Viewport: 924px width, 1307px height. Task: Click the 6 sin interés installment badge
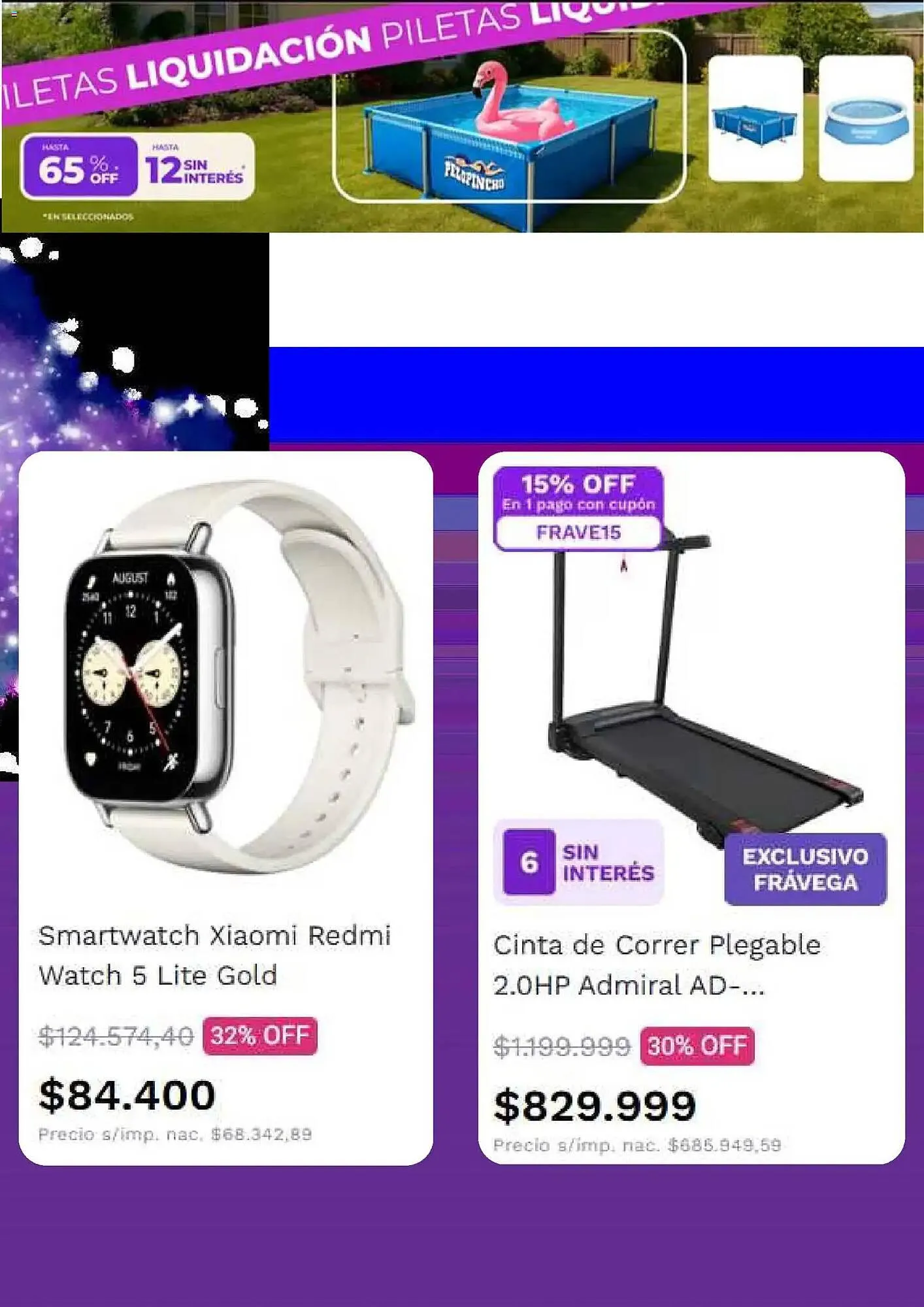[x=578, y=862]
